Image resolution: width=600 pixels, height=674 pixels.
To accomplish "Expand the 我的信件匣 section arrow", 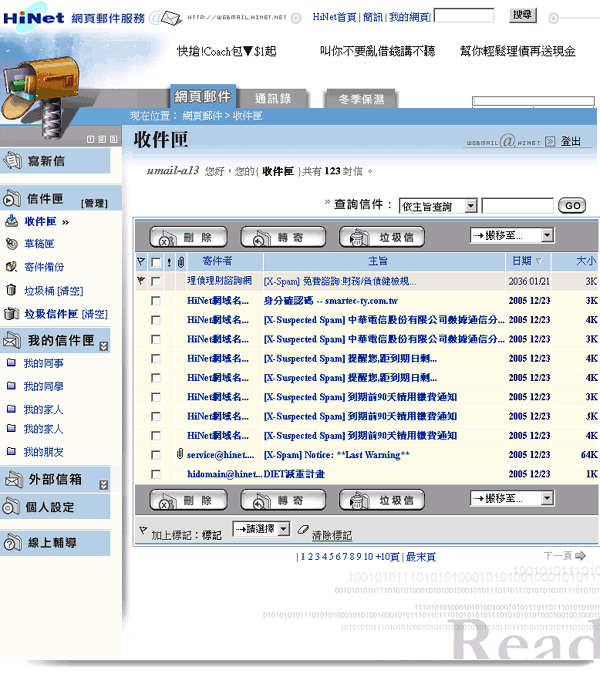I will (104, 346).
